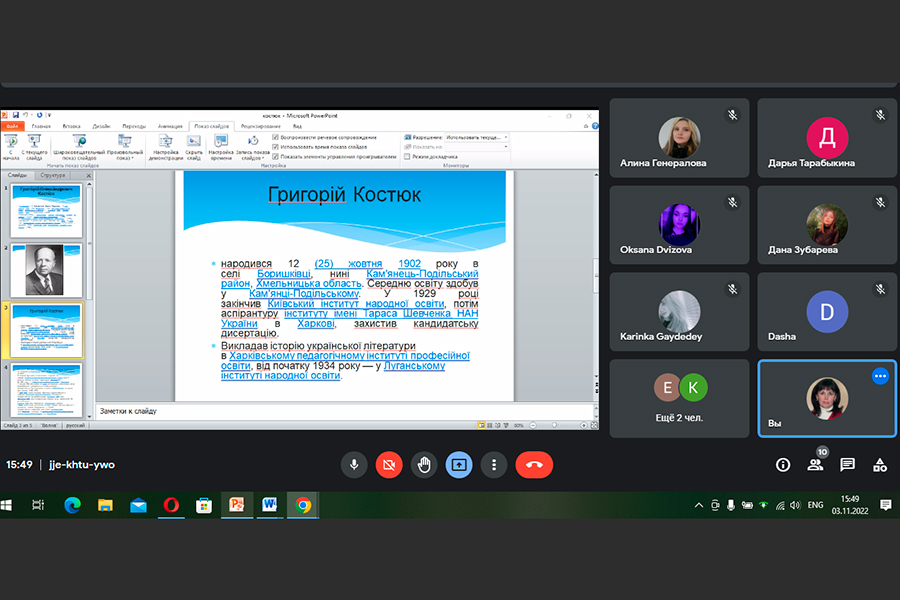Follow the 1902 hyperlink on the slide

[409, 264]
